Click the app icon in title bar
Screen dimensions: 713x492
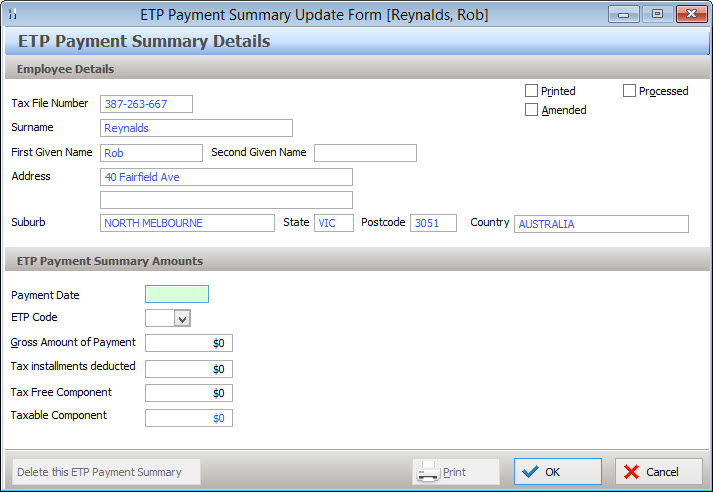click(13, 14)
